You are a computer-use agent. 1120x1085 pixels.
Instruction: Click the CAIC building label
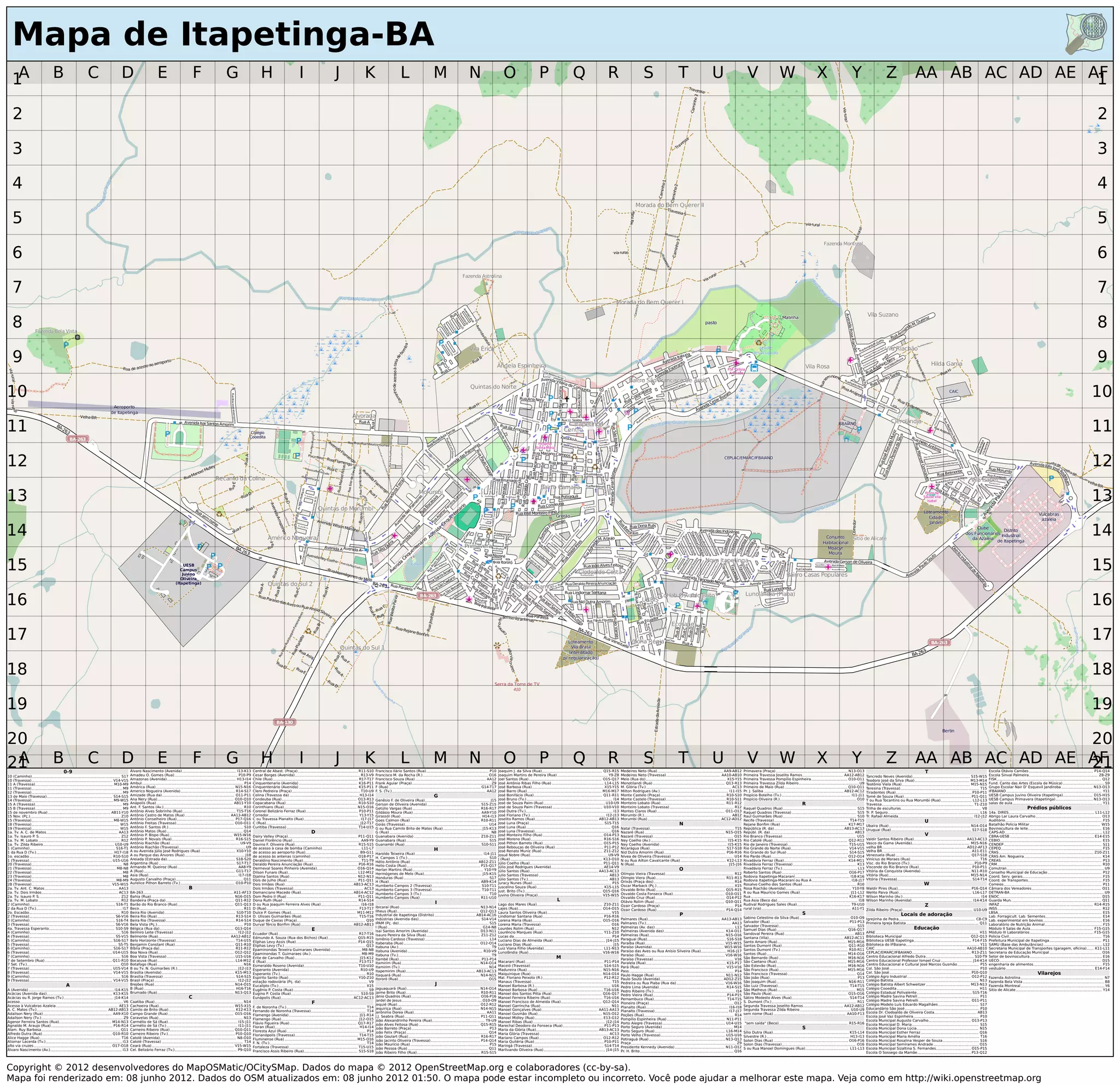[x=953, y=392]
